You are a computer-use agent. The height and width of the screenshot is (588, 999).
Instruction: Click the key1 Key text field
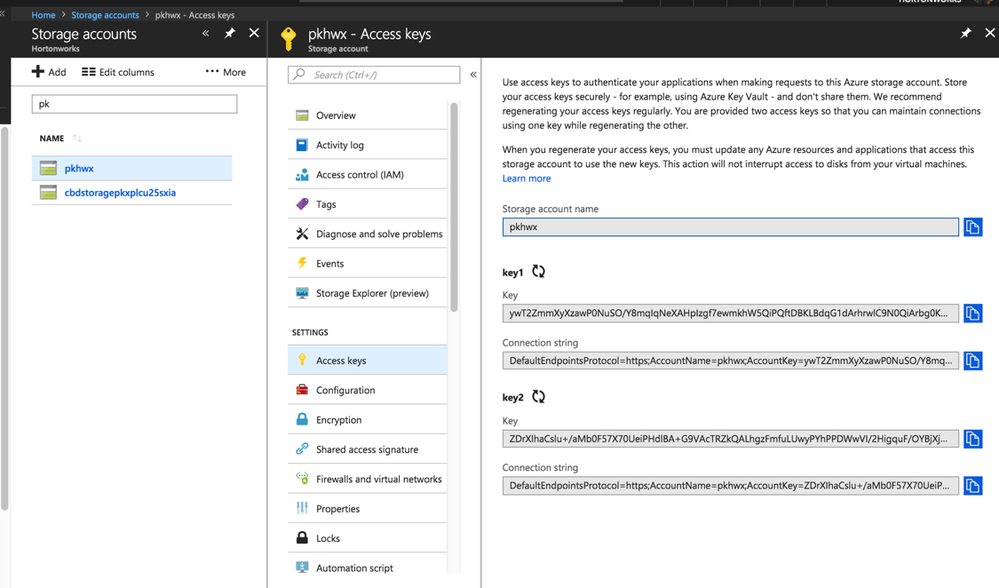(730, 313)
